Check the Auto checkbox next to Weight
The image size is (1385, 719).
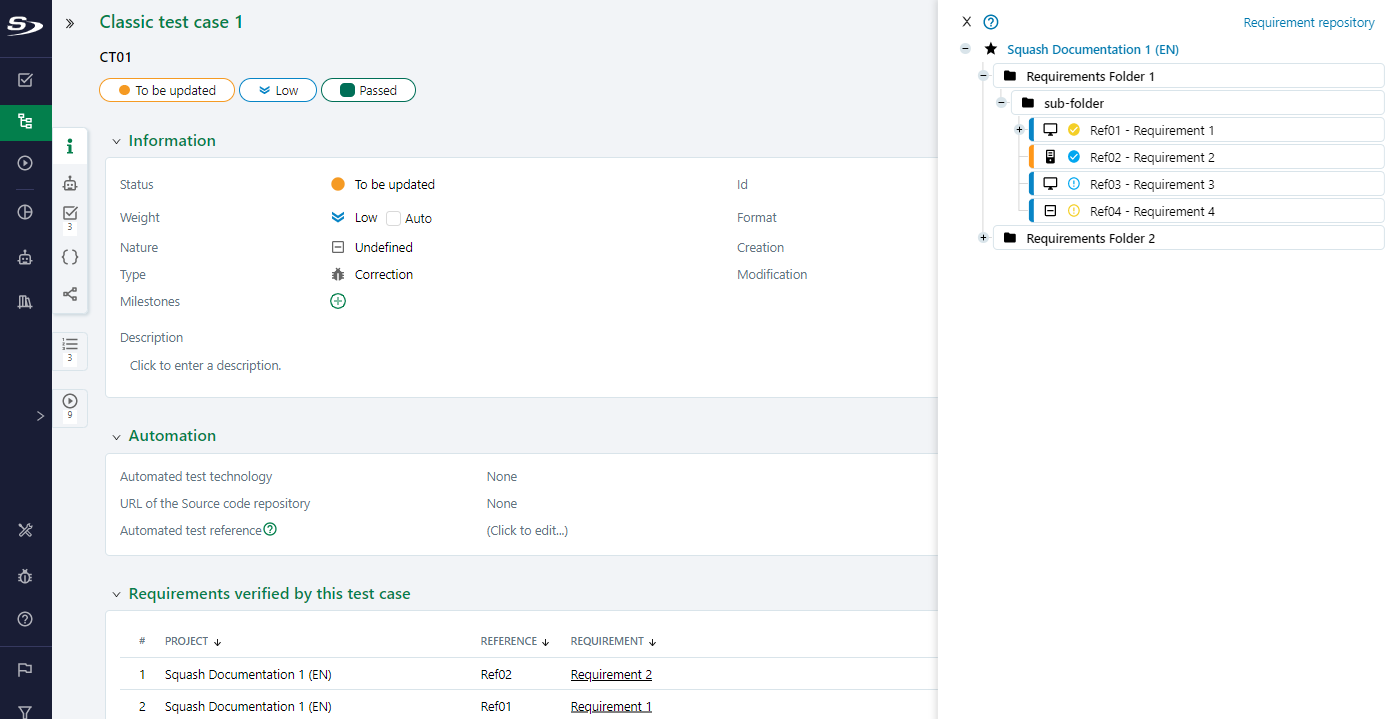[x=391, y=217]
